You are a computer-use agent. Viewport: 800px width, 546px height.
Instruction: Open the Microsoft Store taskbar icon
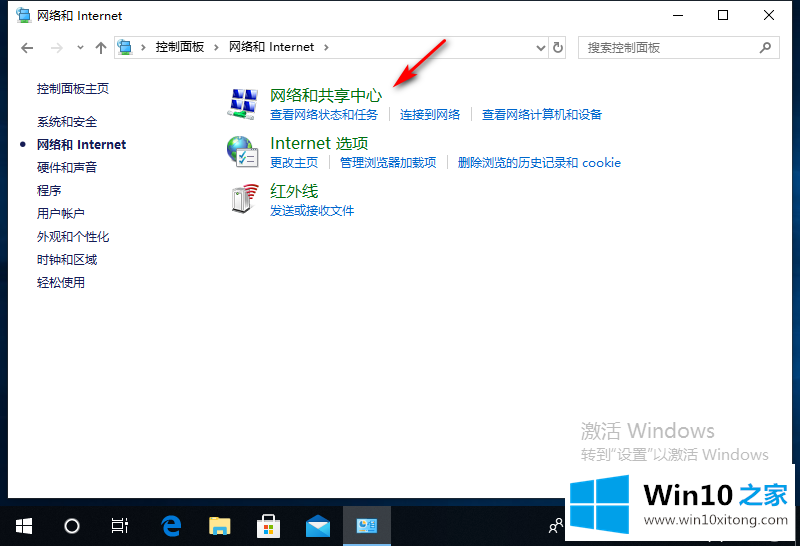coord(269,525)
